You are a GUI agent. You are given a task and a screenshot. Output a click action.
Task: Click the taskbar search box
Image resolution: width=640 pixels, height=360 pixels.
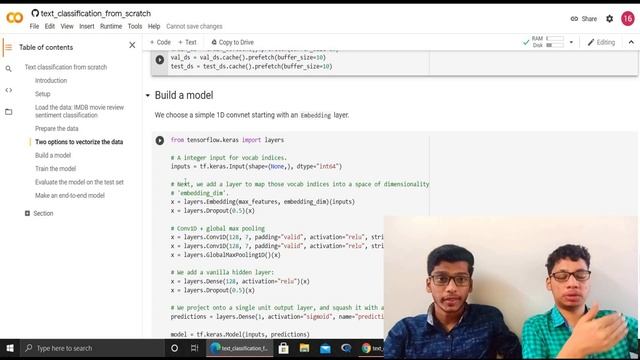pos(92,348)
